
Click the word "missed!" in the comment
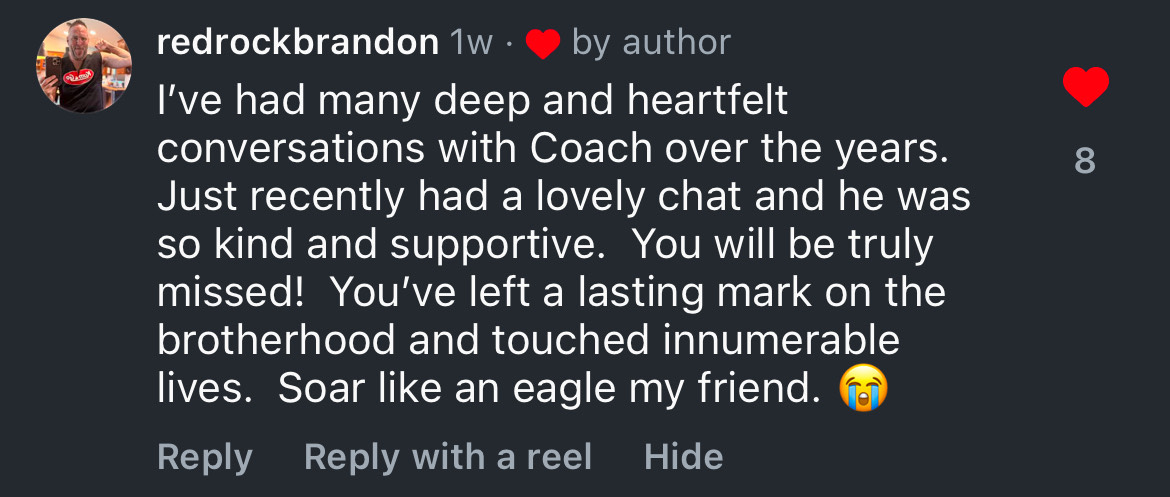(231, 293)
